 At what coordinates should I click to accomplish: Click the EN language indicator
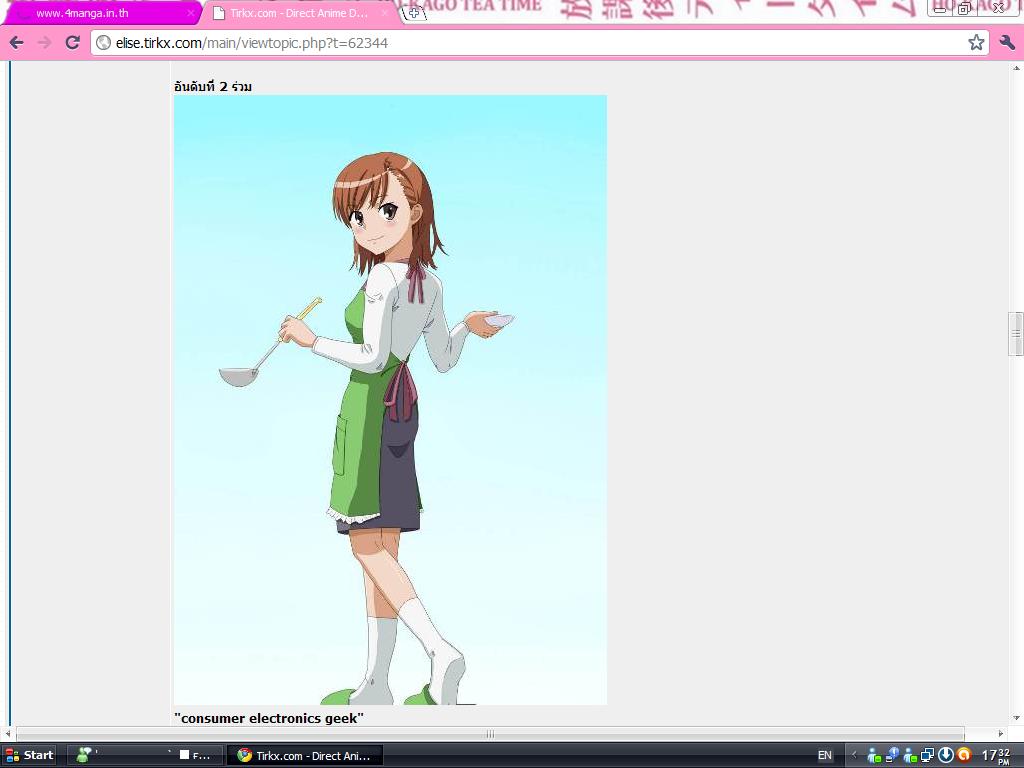825,756
